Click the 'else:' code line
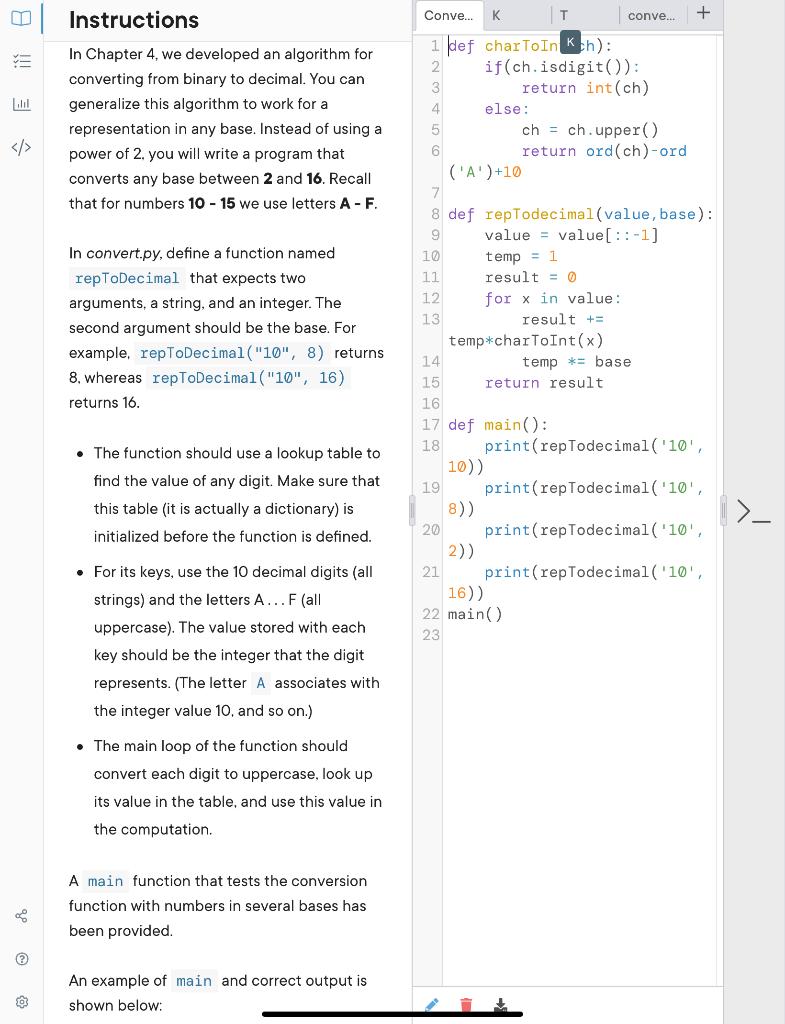Viewport: 785px width, 1024px height. click(507, 109)
